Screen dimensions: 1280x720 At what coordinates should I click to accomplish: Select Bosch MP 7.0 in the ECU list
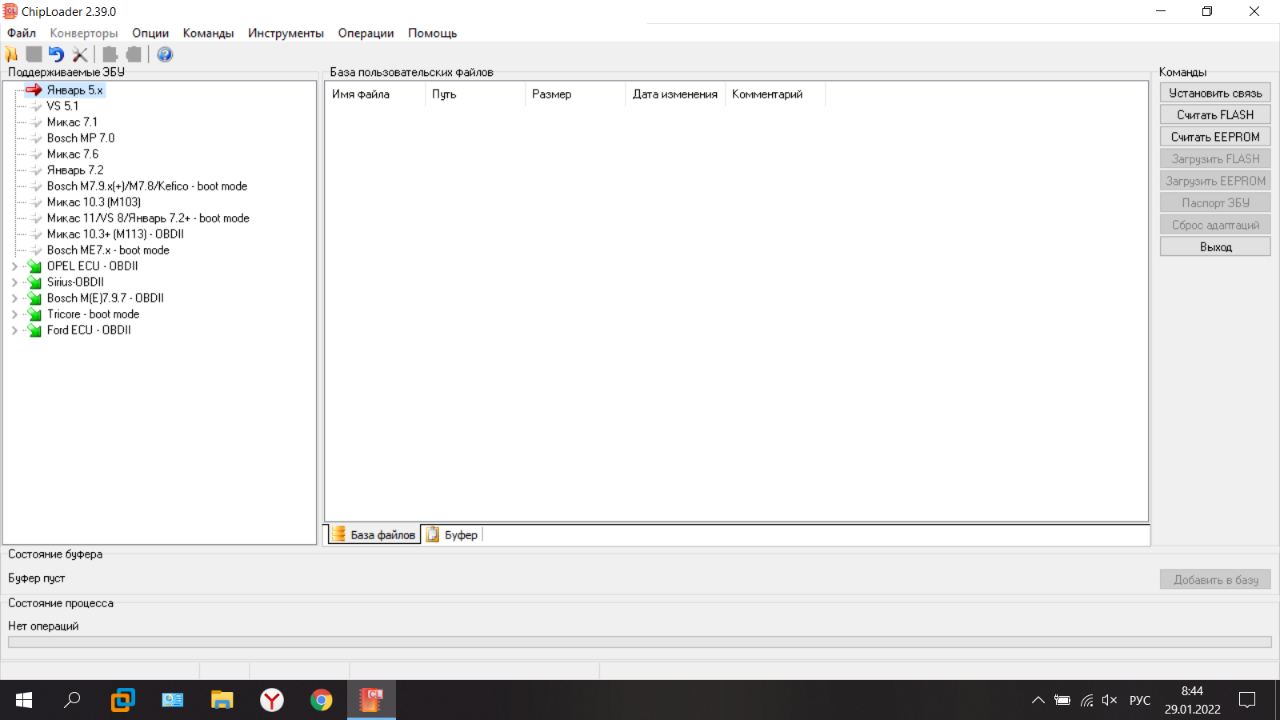(80, 138)
